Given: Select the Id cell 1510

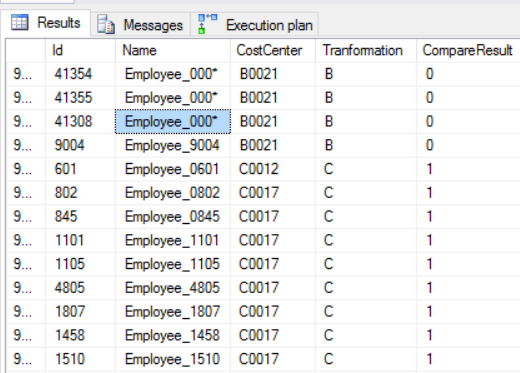Looking at the screenshot, I should pos(80,359).
